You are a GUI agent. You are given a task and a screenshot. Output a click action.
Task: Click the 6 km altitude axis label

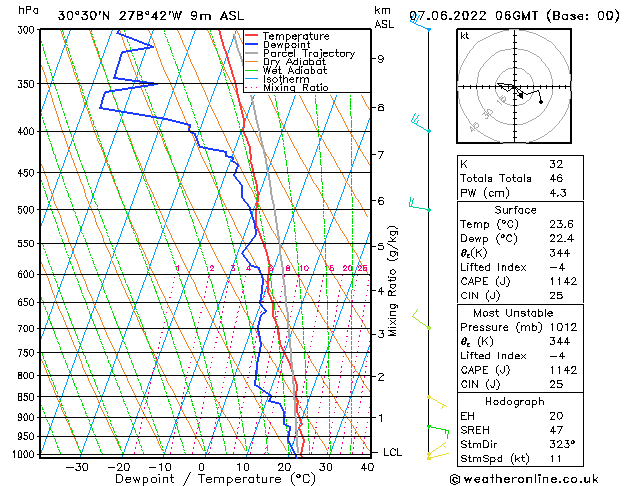point(380,200)
